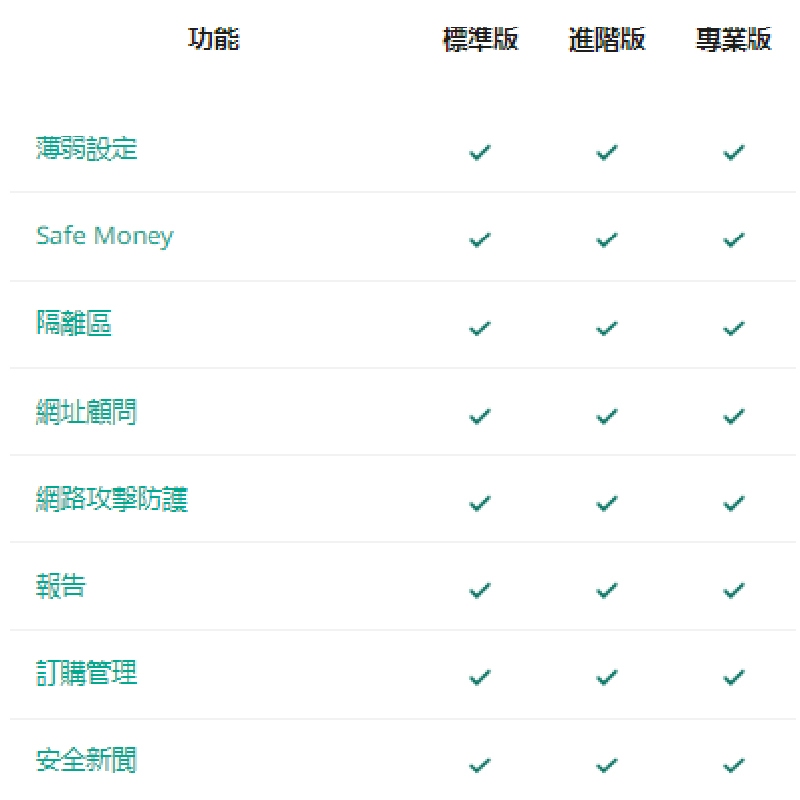Viewport: 800px width, 800px height.
Task: Click 專業版 checkmark for 報告
Action: [x=734, y=590]
